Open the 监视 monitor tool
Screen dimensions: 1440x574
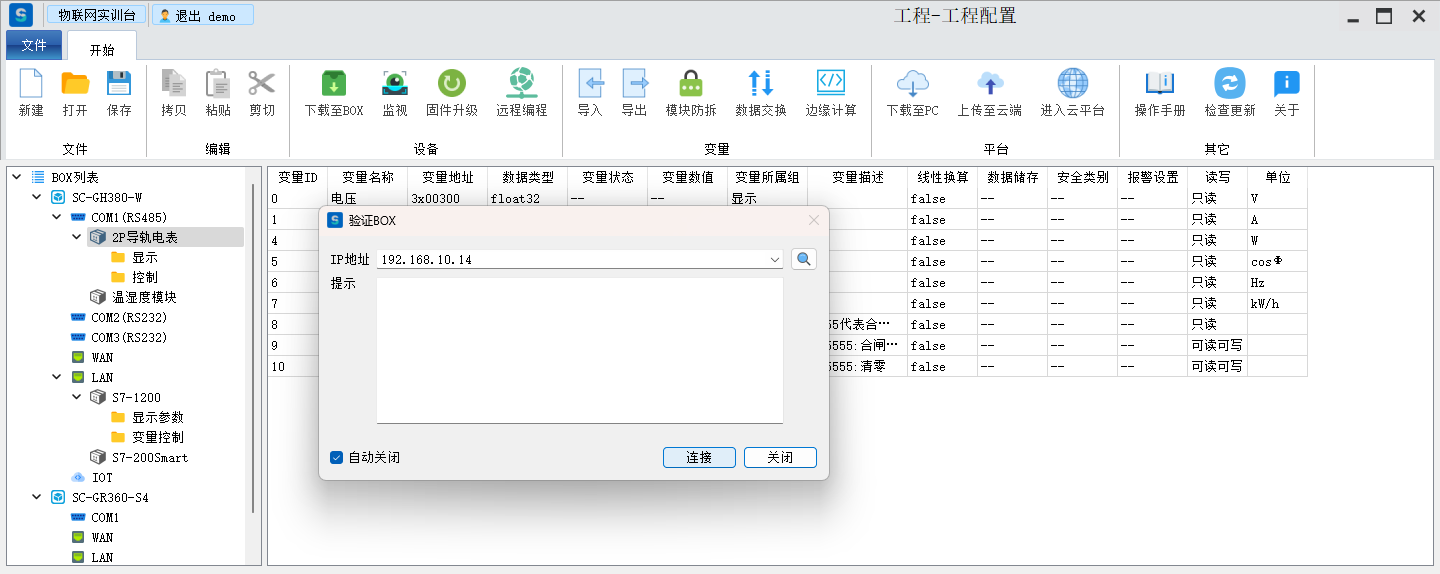pyautogui.click(x=395, y=84)
